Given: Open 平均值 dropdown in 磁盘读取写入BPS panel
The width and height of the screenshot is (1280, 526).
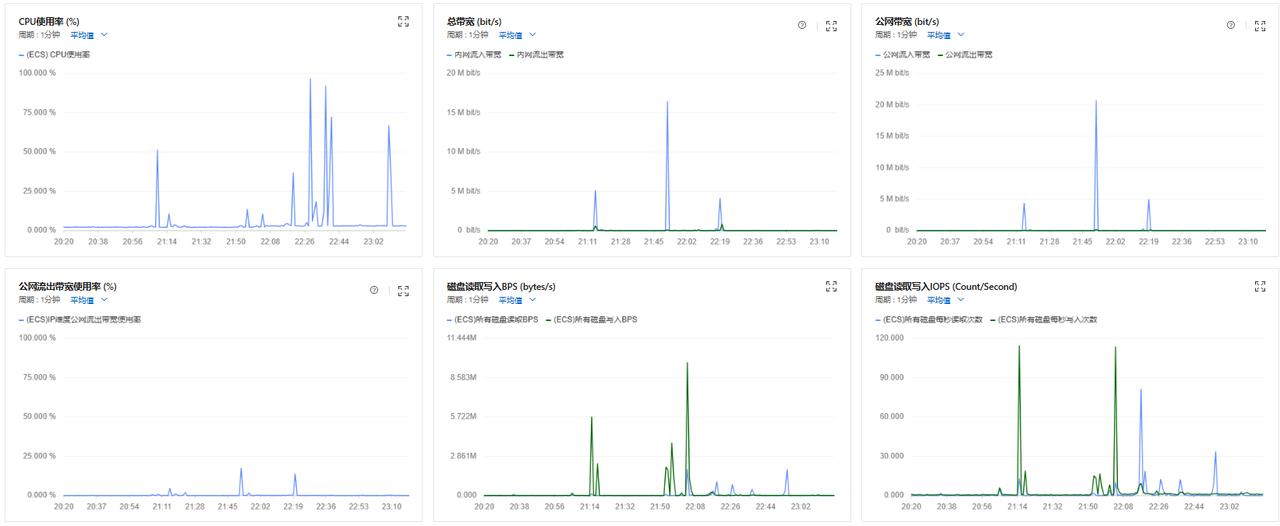Looking at the screenshot, I should pyautogui.click(x=517, y=299).
